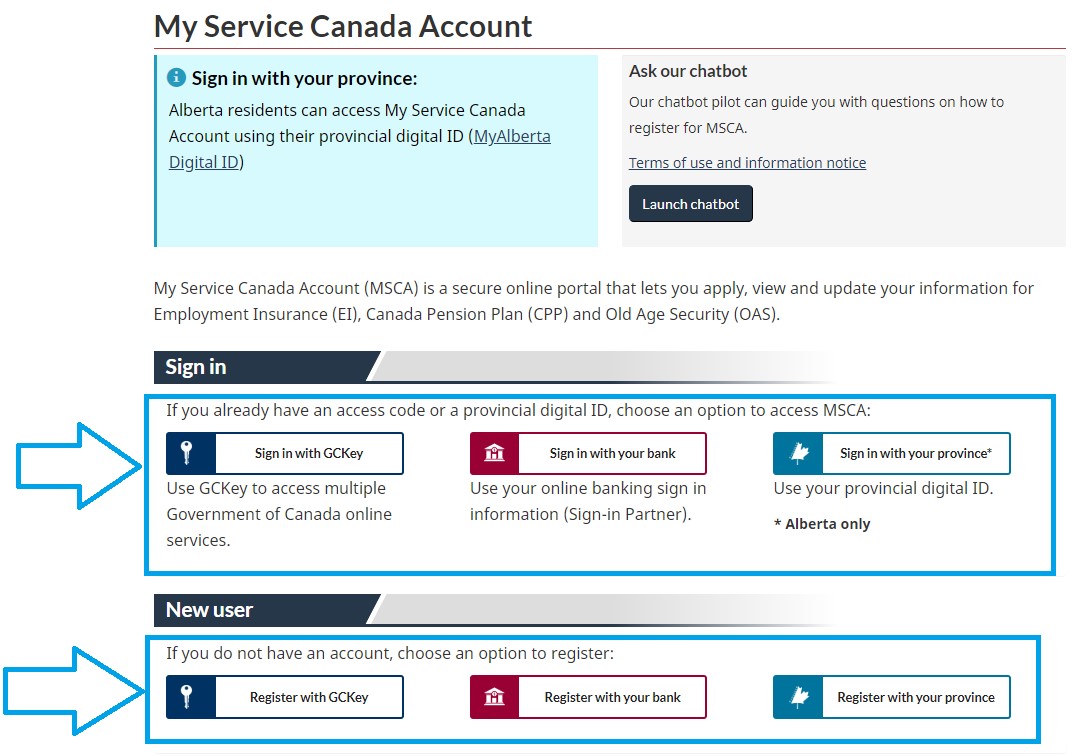Click the key icon on Register with GCKey
1075x756 pixels.
185,697
